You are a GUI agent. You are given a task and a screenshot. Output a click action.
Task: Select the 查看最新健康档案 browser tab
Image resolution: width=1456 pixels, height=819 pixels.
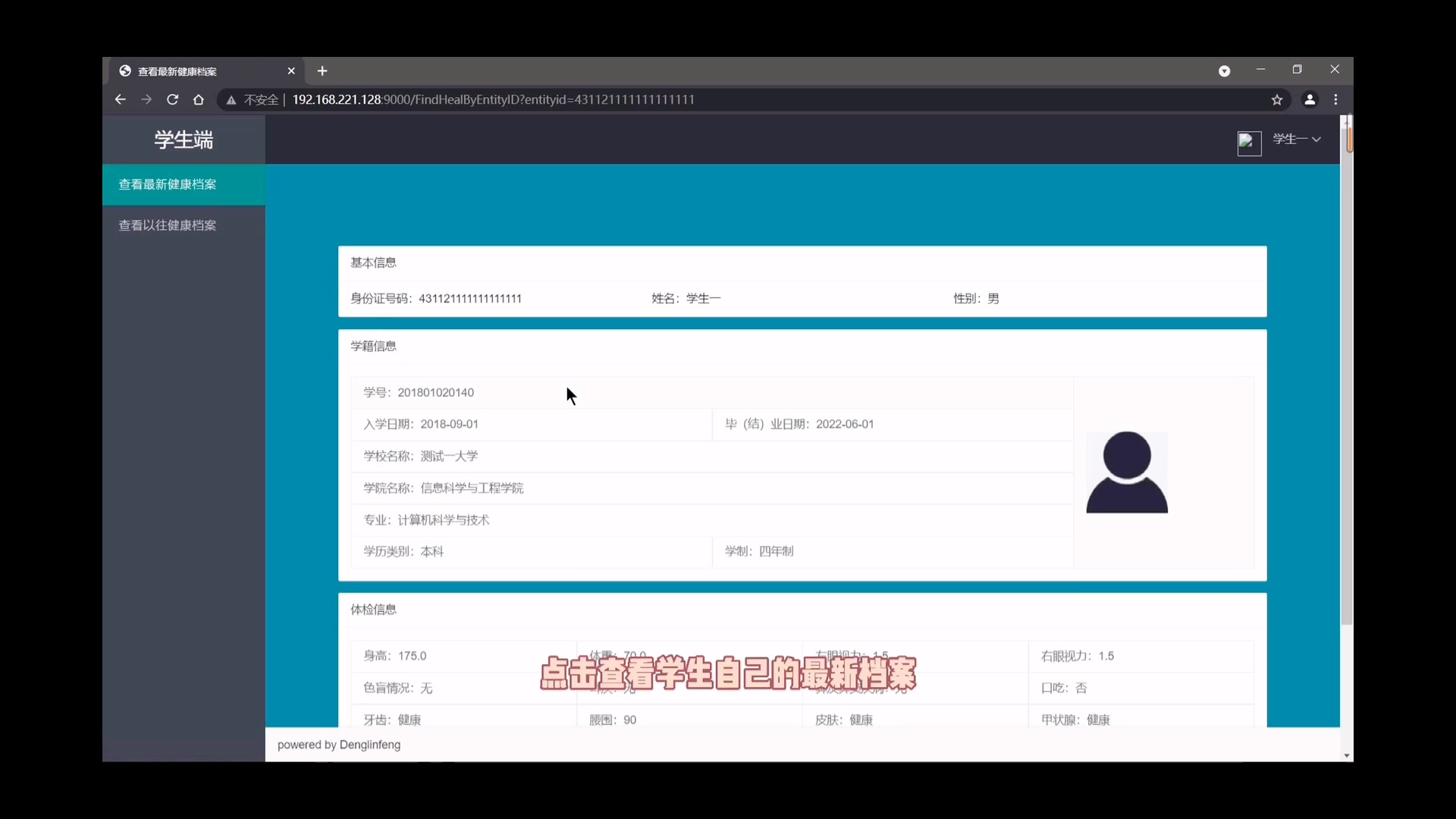[205, 71]
